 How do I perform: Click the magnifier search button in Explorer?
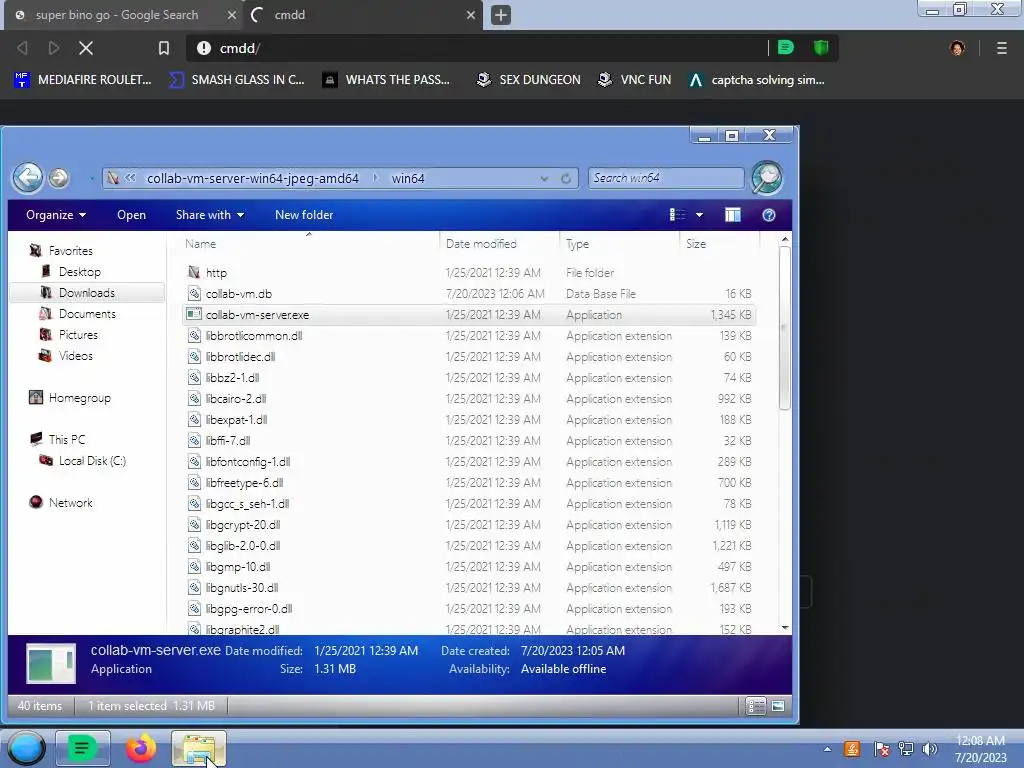point(767,178)
